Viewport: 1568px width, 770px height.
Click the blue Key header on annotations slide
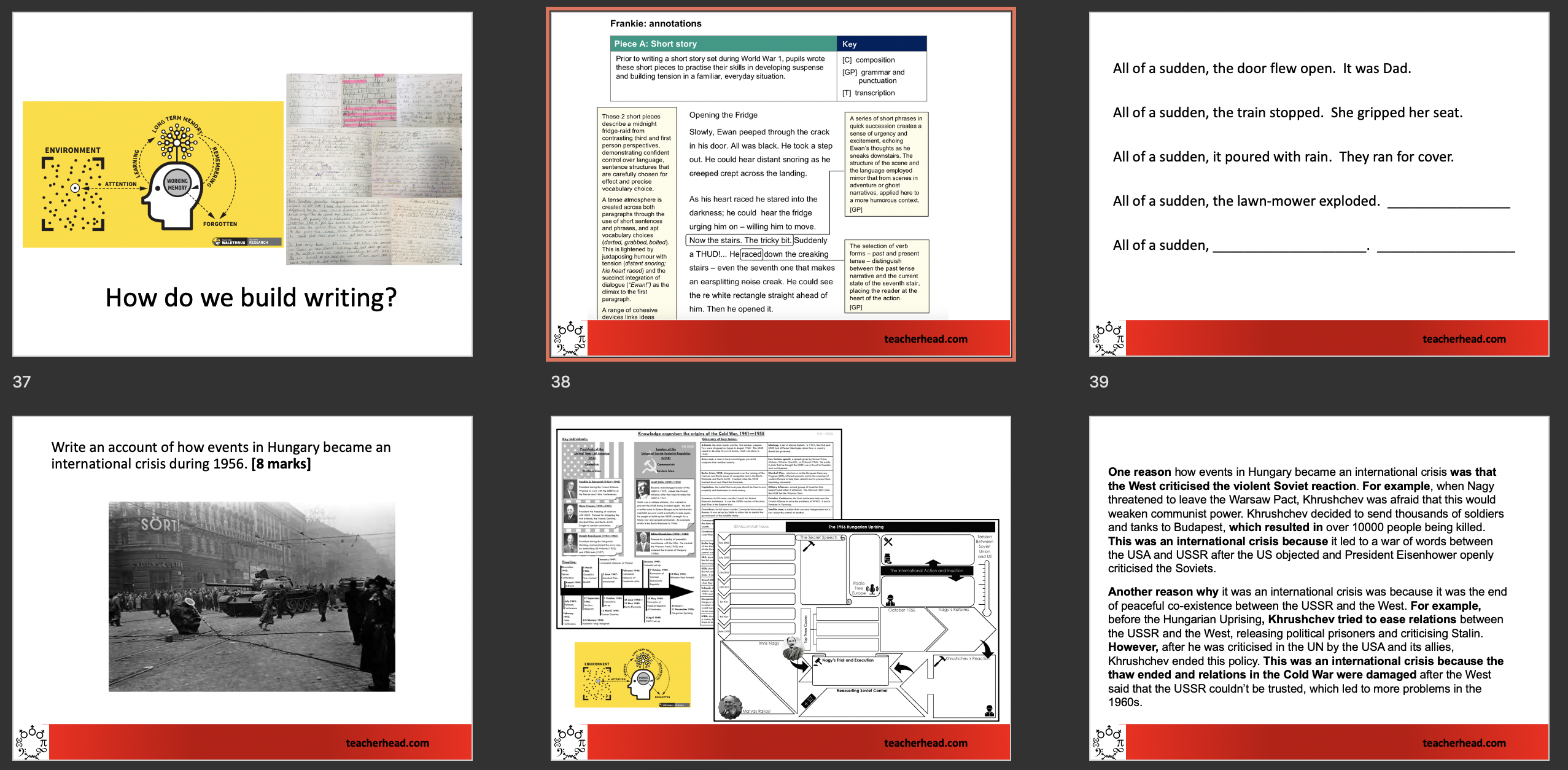(x=881, y=44)
